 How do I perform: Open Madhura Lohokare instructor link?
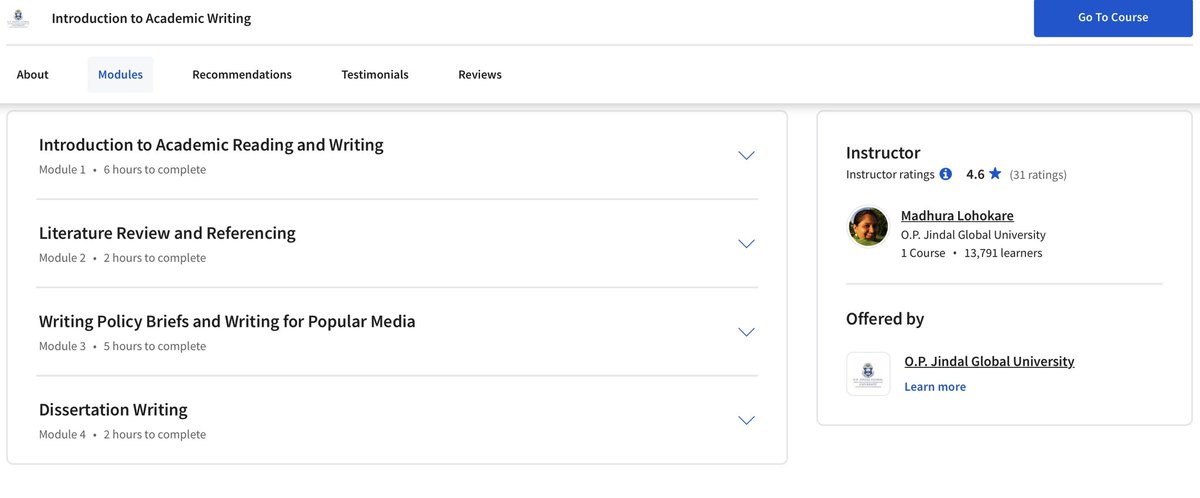[957, 216]
